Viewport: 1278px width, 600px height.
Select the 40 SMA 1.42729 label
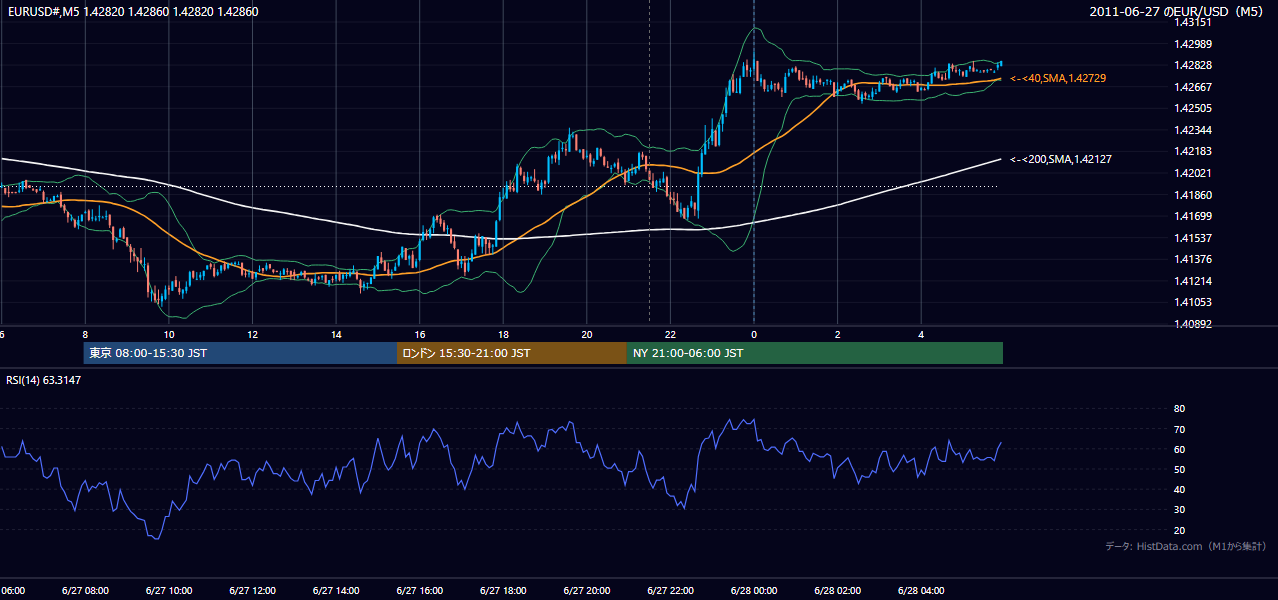point(1058,78)
